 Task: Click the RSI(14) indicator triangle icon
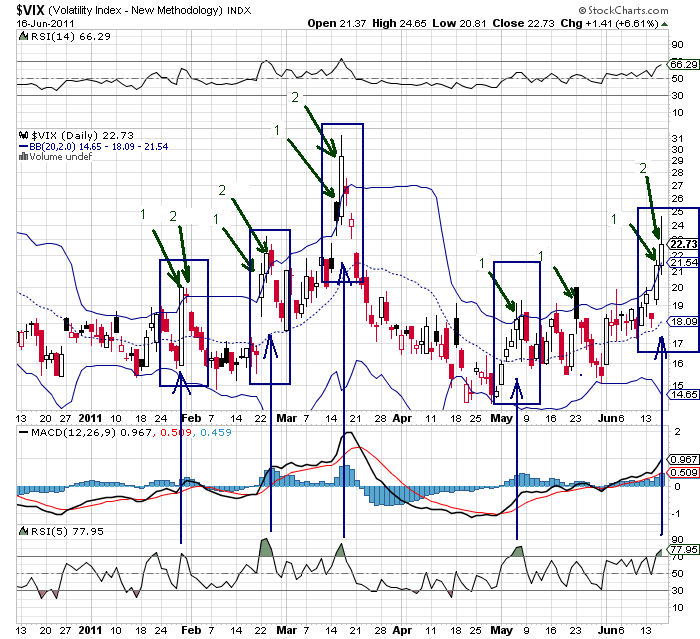pos(24,36)
